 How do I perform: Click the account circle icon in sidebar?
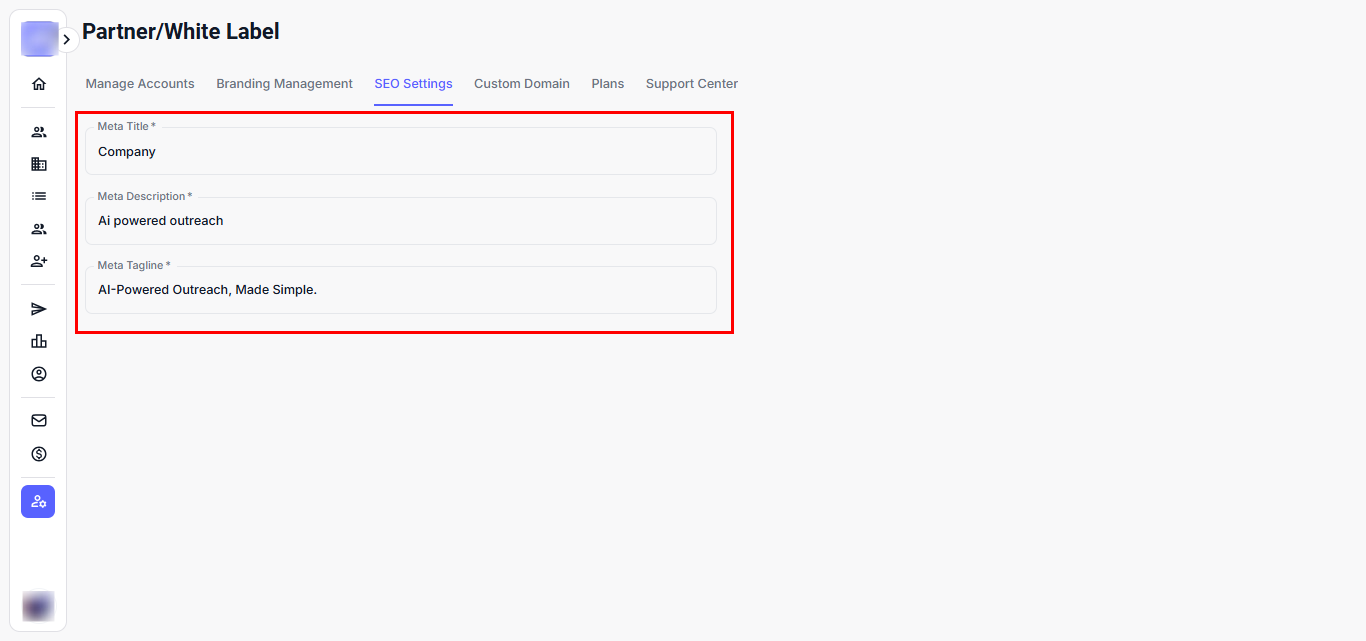(39, 374)
